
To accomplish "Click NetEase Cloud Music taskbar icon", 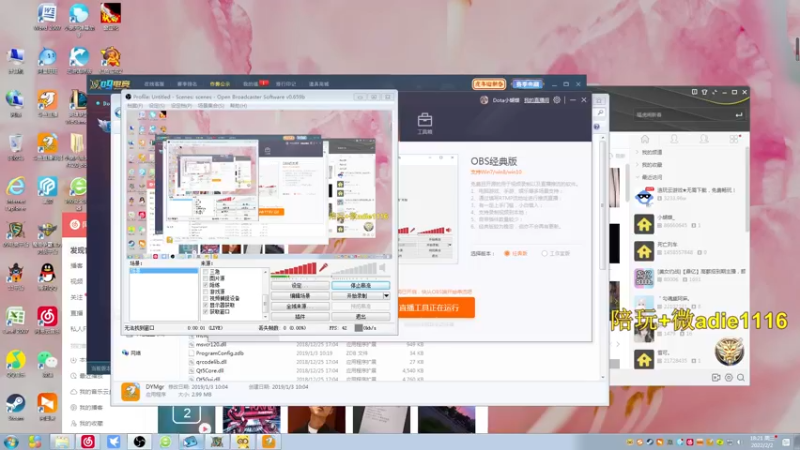I will pos(88,441).
